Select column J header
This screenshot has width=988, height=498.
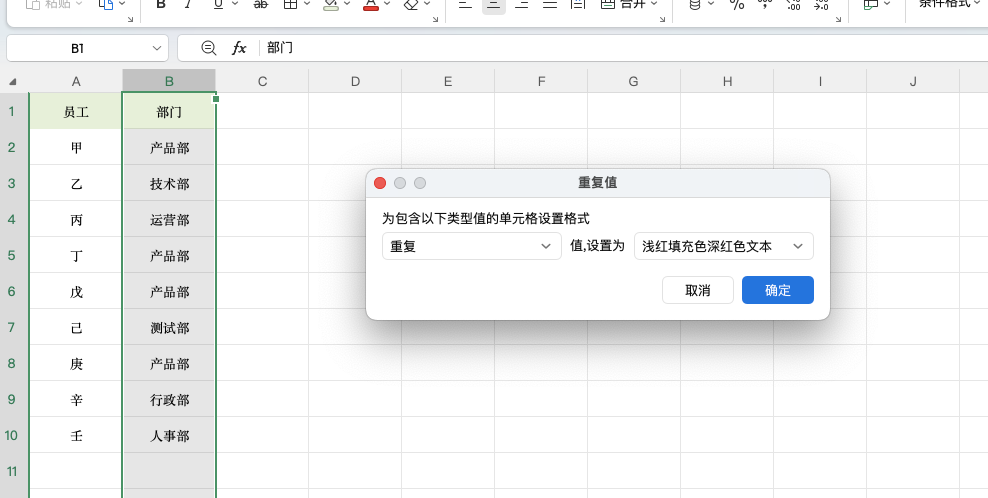click(x=913, y=81)
